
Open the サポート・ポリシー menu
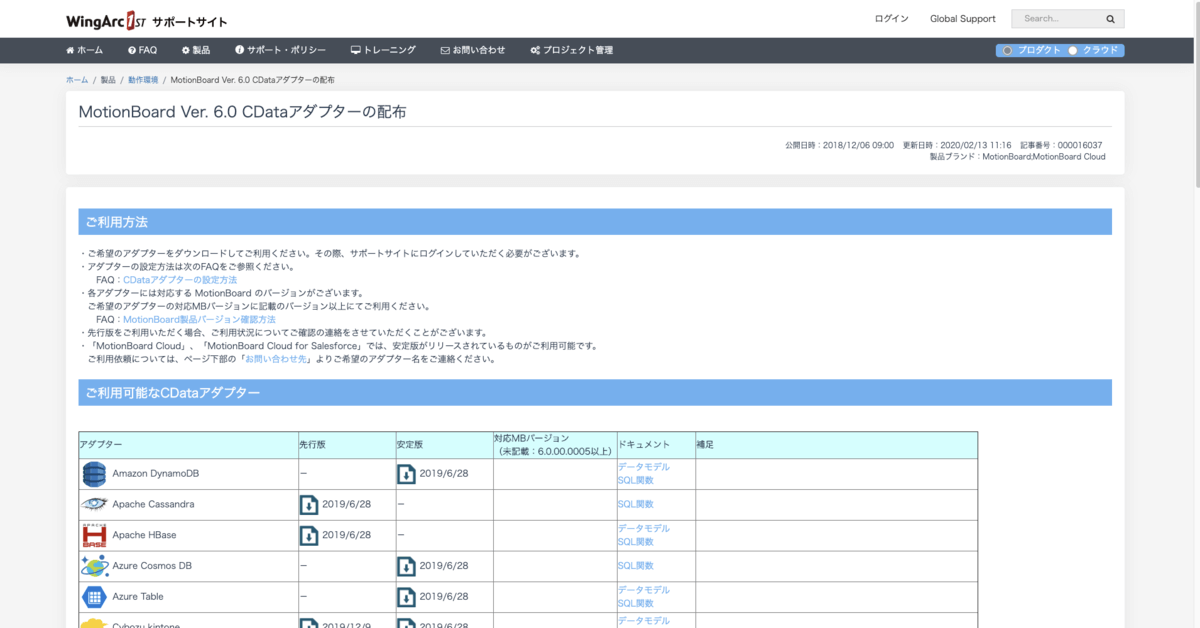(281, 50)
